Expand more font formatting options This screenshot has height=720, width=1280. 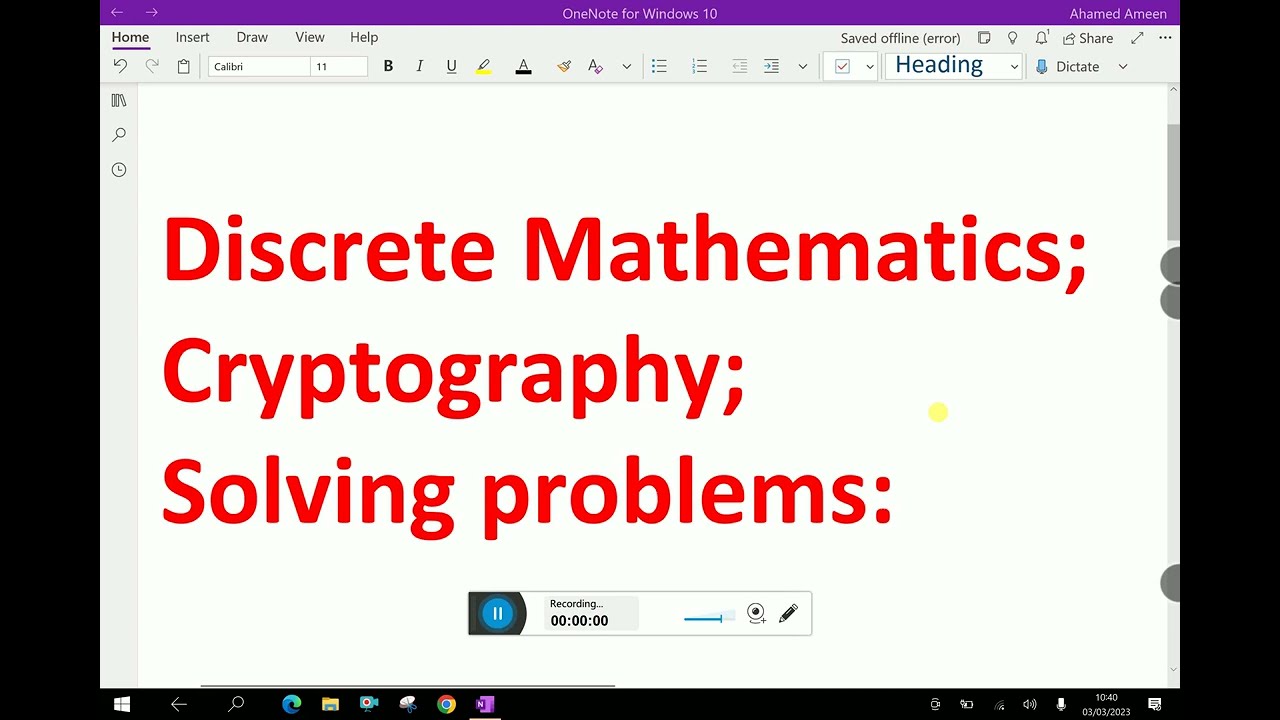(627, 66)
